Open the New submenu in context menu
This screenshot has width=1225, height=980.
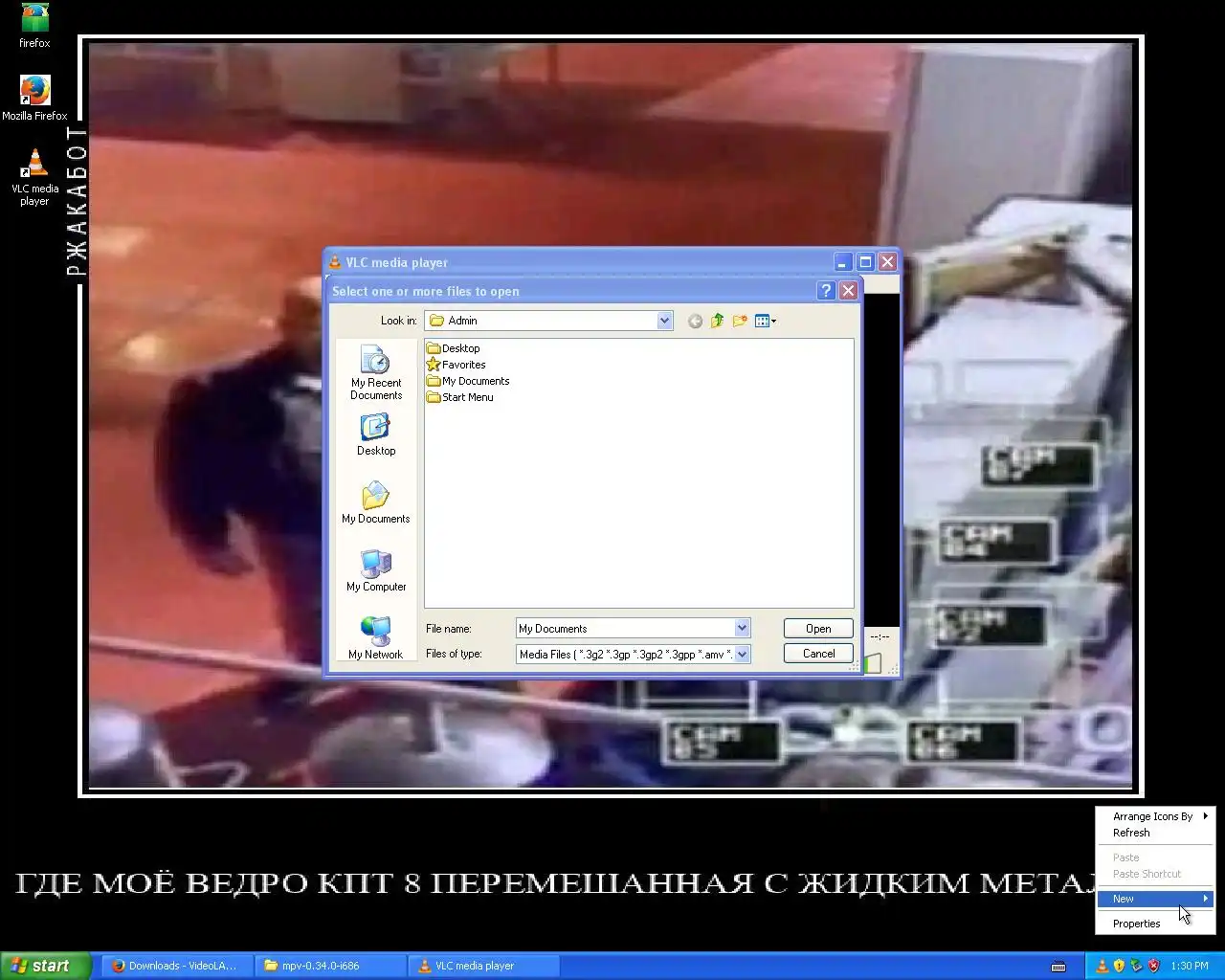coord(1155,899)
